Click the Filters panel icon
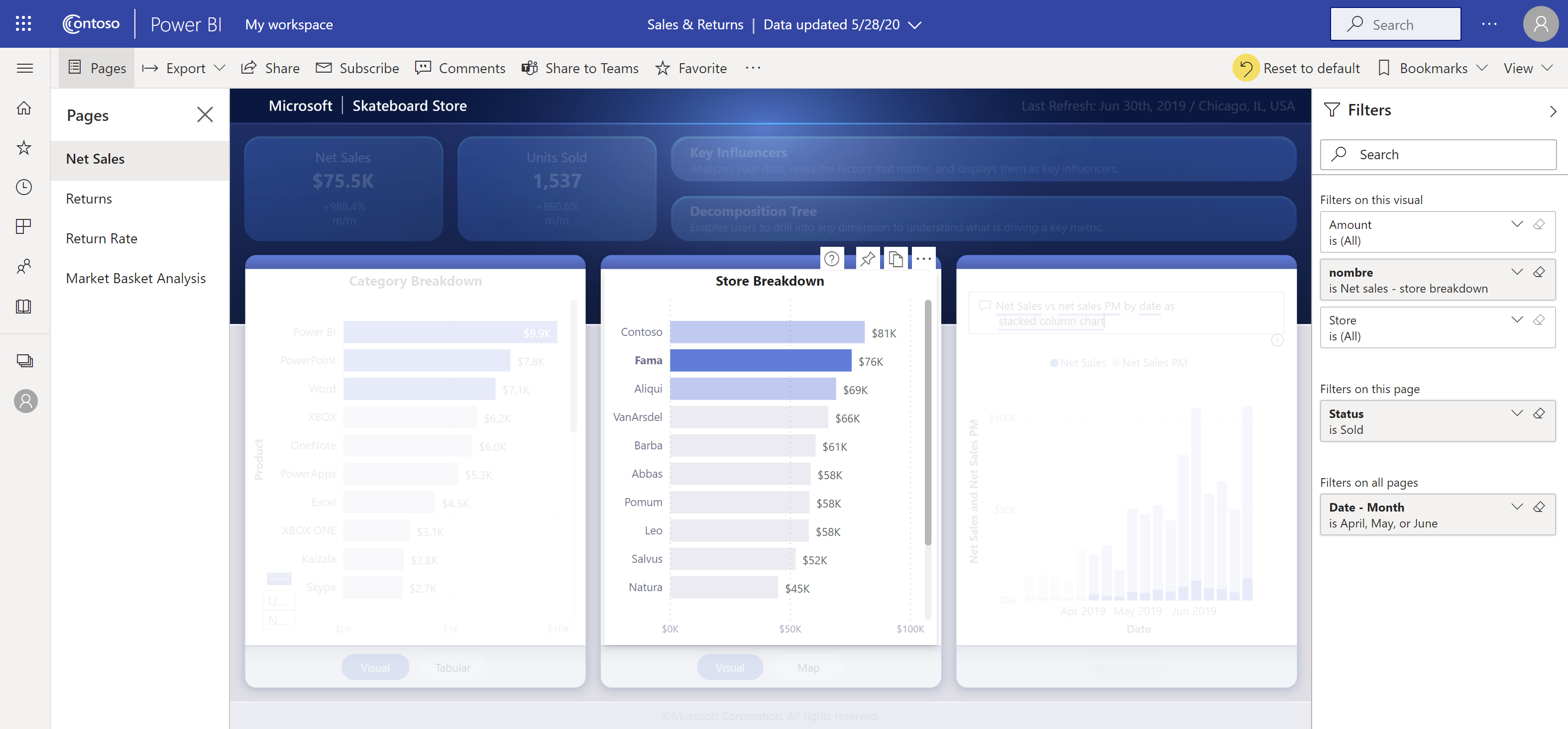The width and height of the screenshot is (1568, 729). pyautogui.click(x=1331, y=110)
